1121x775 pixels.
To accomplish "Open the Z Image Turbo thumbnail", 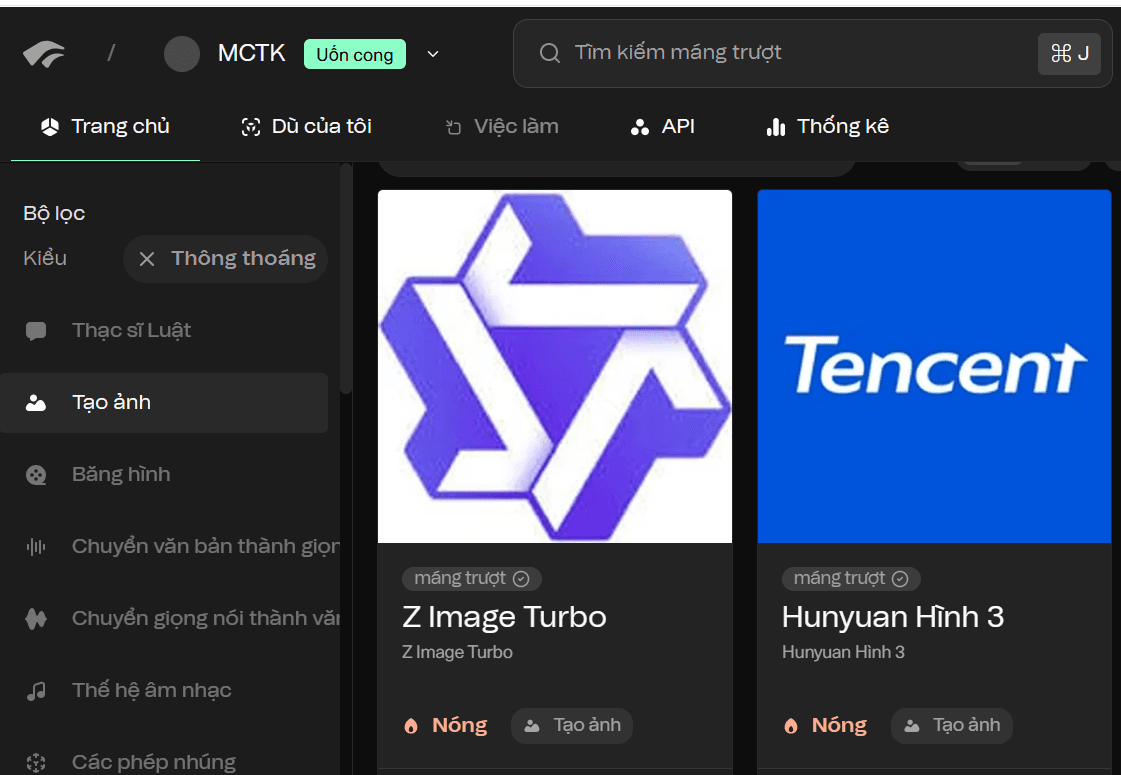I will click(x=555, y=366).
